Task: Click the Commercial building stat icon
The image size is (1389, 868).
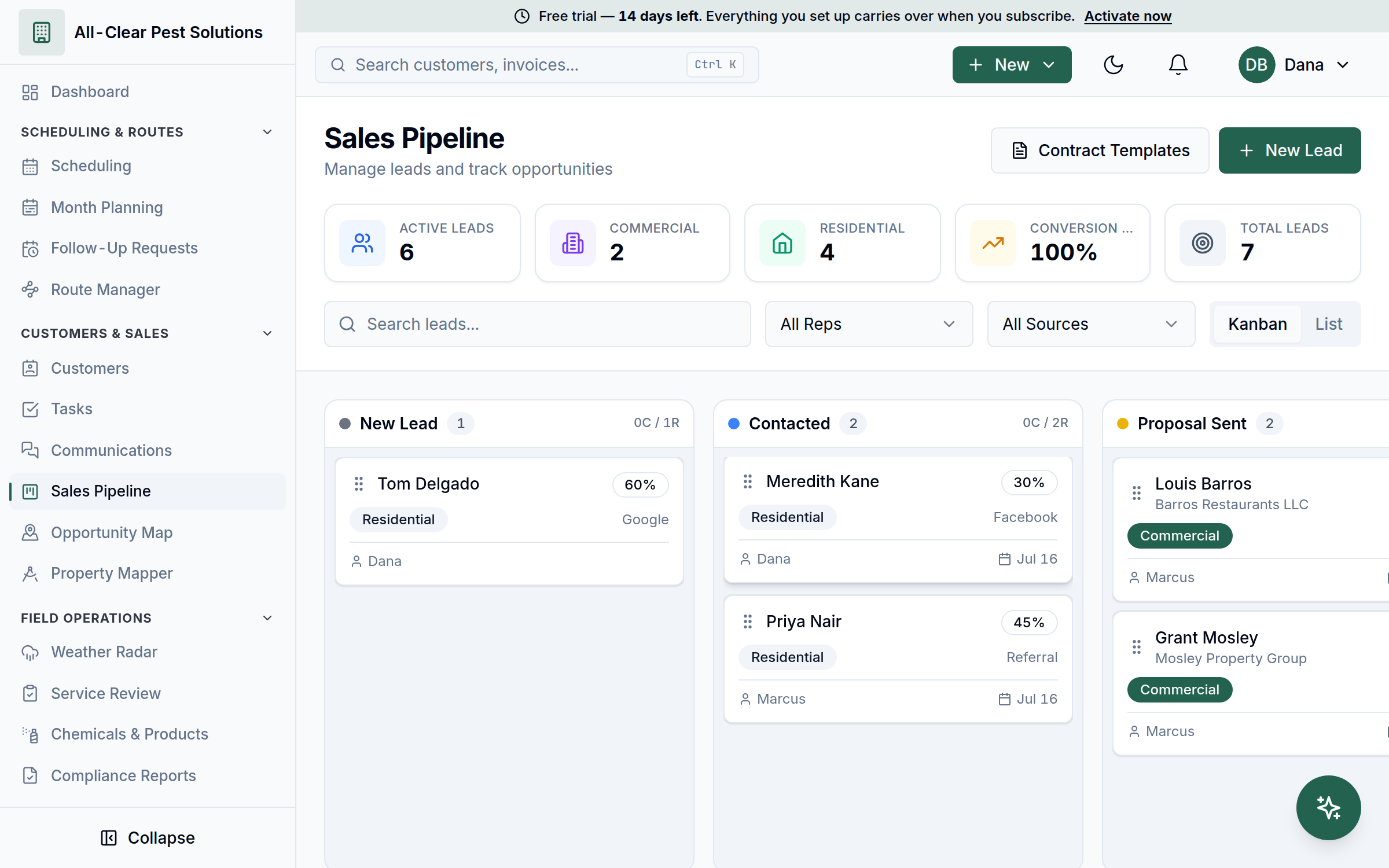Action: click(573, 243)
